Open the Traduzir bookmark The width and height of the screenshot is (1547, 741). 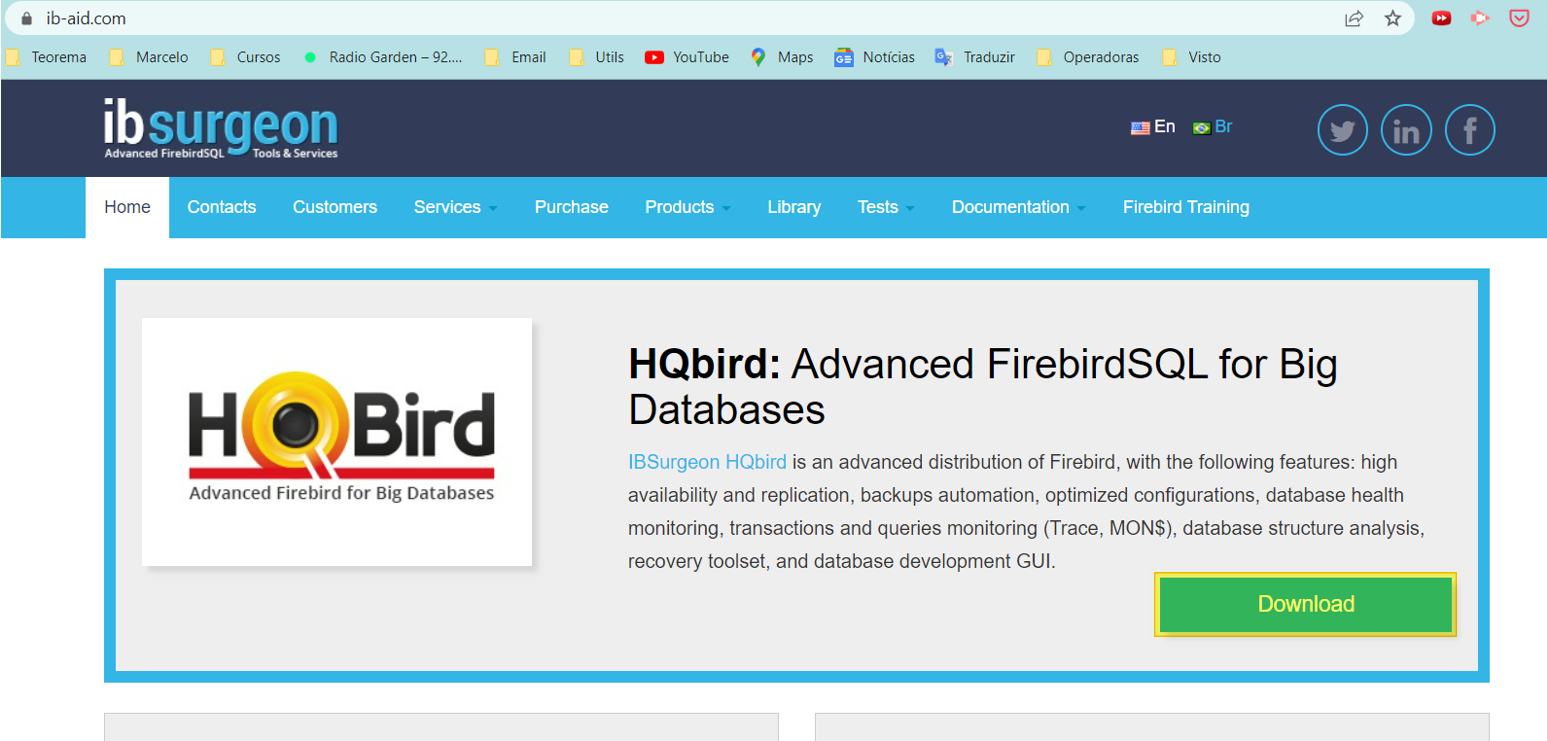[975, 57]
